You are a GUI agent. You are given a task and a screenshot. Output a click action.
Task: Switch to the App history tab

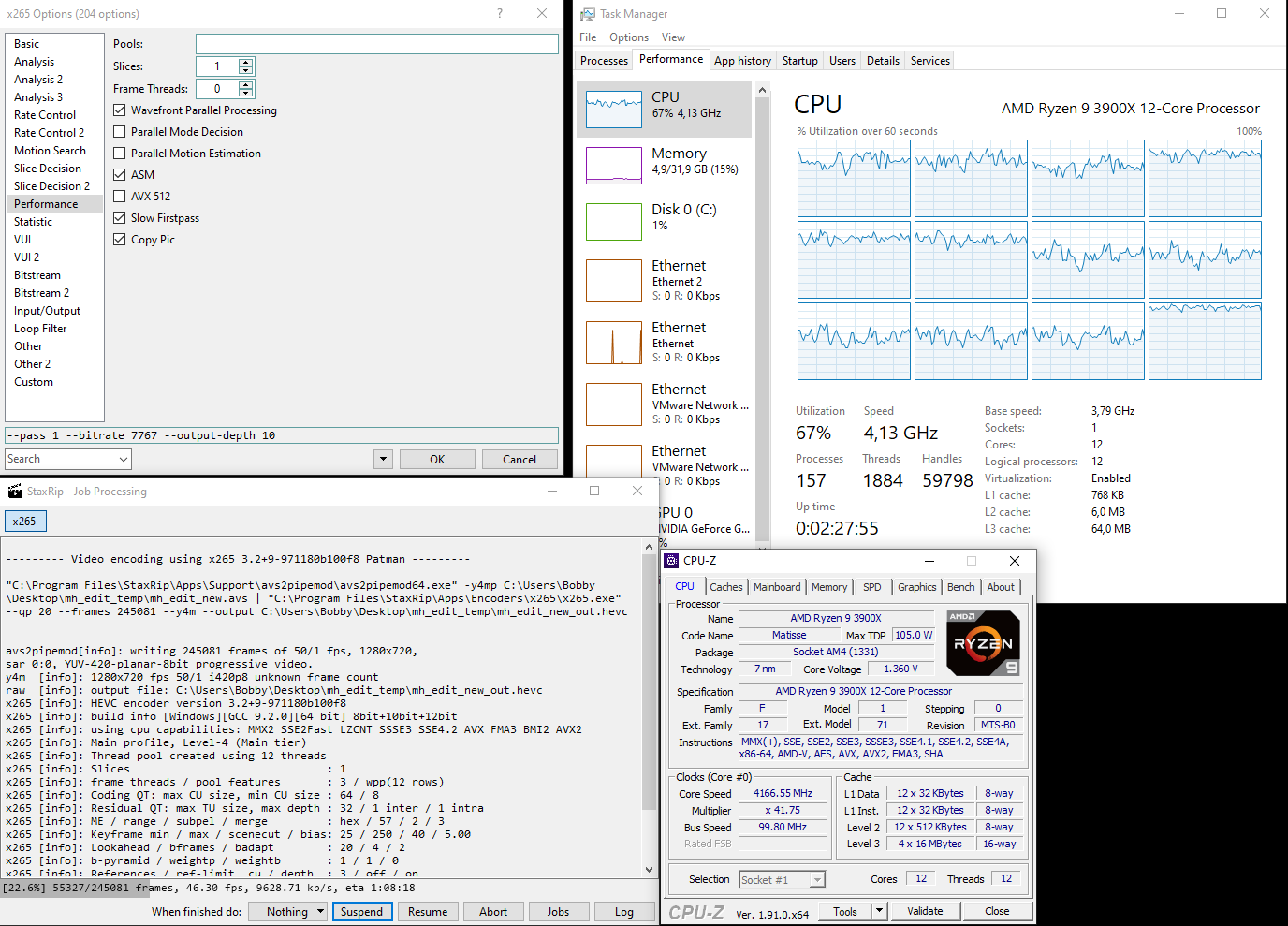pyautogui.click(x=742, y=61)
